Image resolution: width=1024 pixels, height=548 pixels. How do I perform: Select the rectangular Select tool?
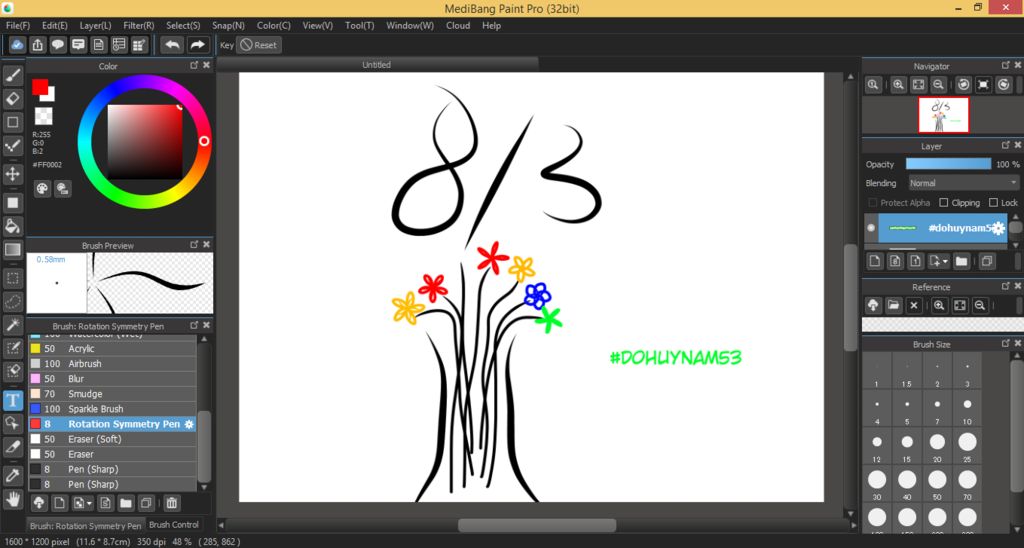coord(12,278)
